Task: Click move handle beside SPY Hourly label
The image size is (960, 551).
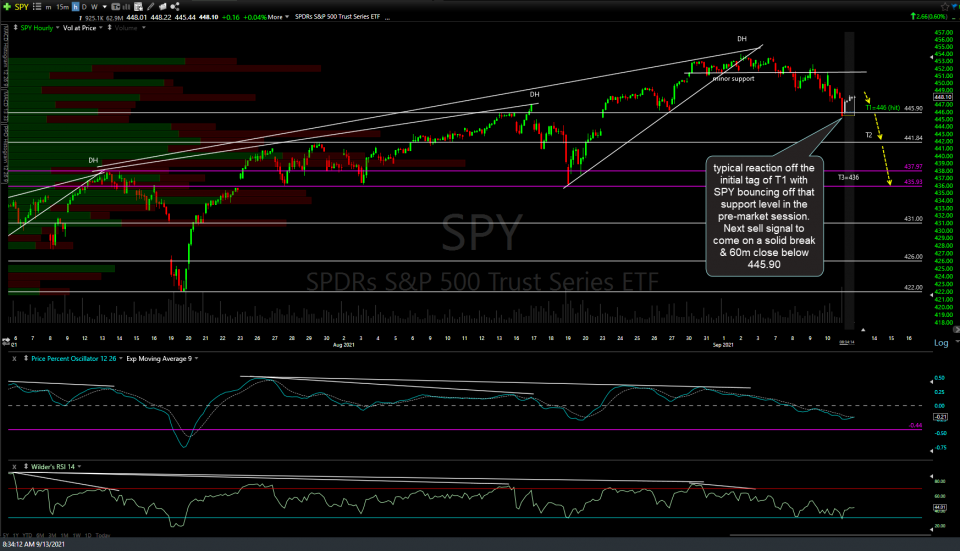Action: (x=15, y=28)
